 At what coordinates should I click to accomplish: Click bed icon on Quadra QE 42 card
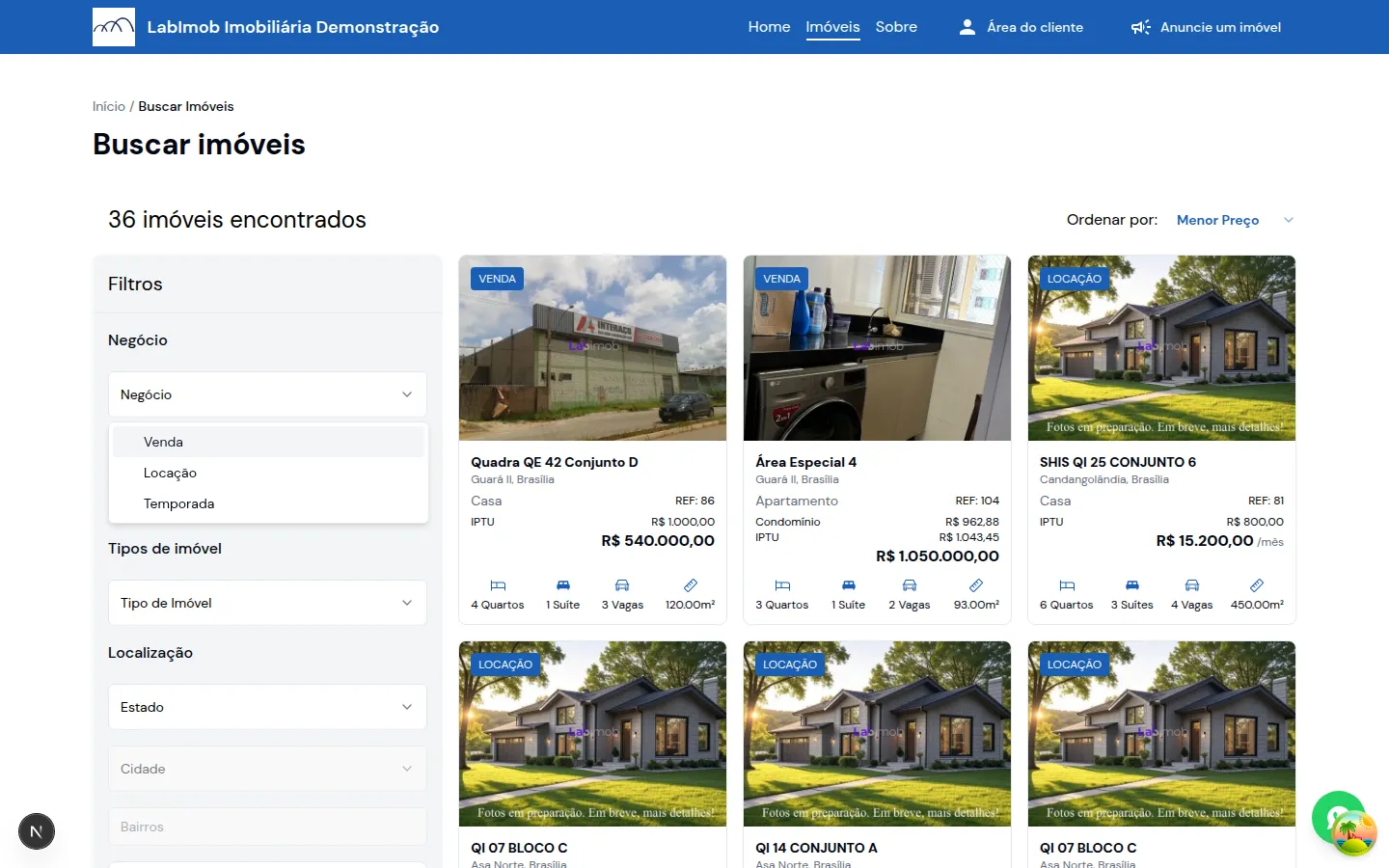[498, 585]
